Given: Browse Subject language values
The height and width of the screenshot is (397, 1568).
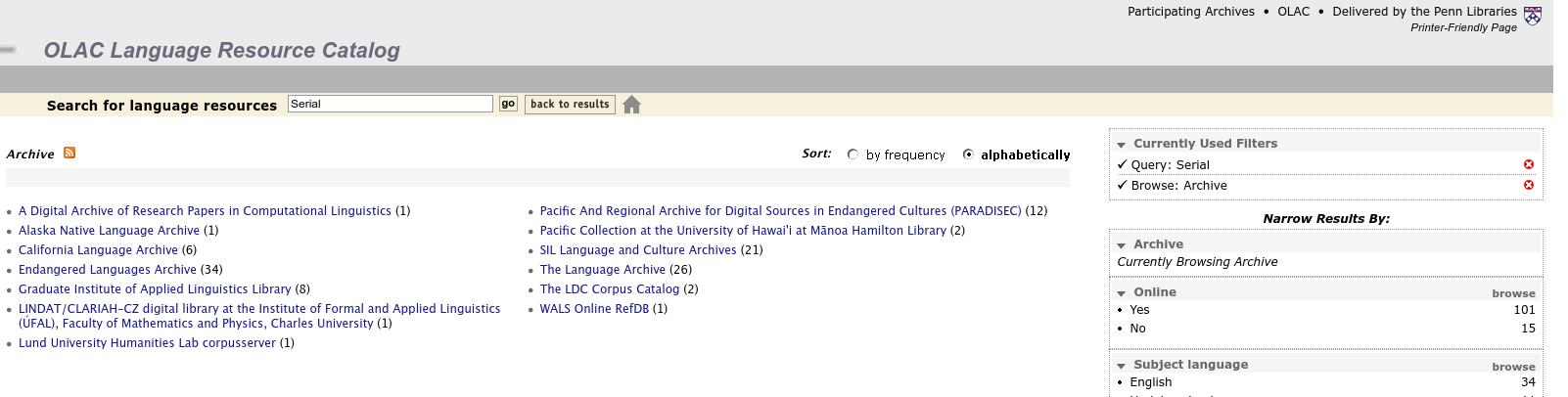Looking at the screenshot, I should pos(1513,367).
